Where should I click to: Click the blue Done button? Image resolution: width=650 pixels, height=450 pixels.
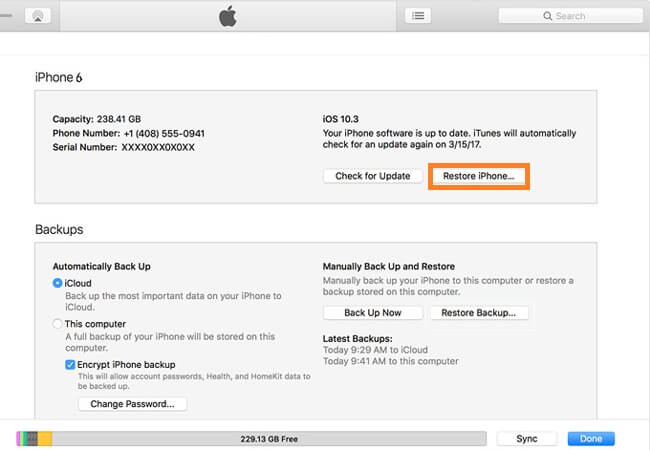pos(590,439)
